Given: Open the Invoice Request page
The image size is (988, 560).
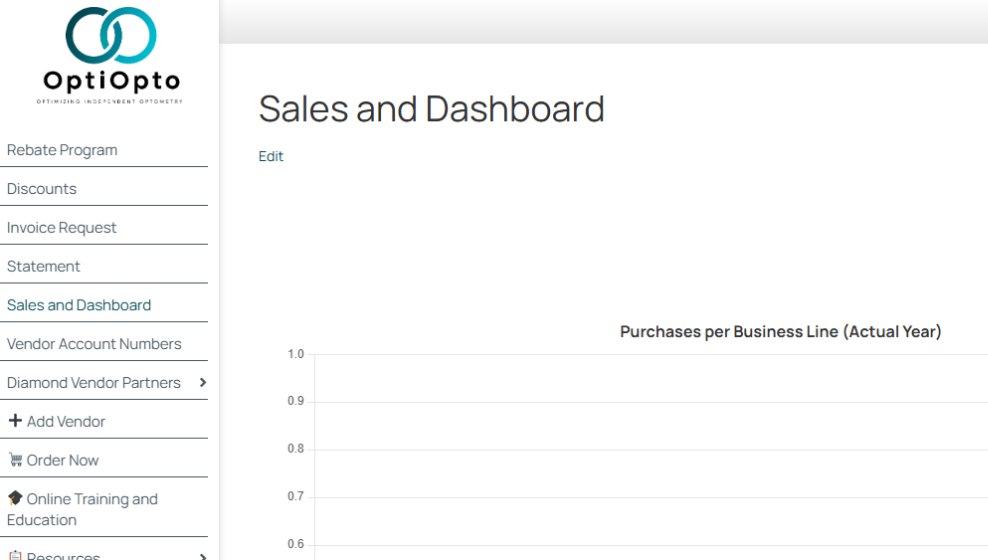Looking at the screenshot, I should (x=62, y=227).
